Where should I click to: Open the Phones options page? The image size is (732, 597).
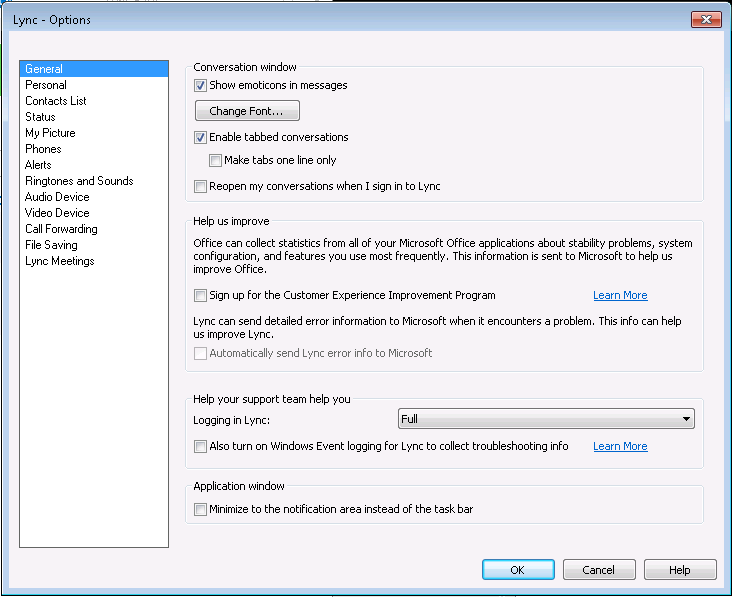pyautogui.click(x=94, y=149)
